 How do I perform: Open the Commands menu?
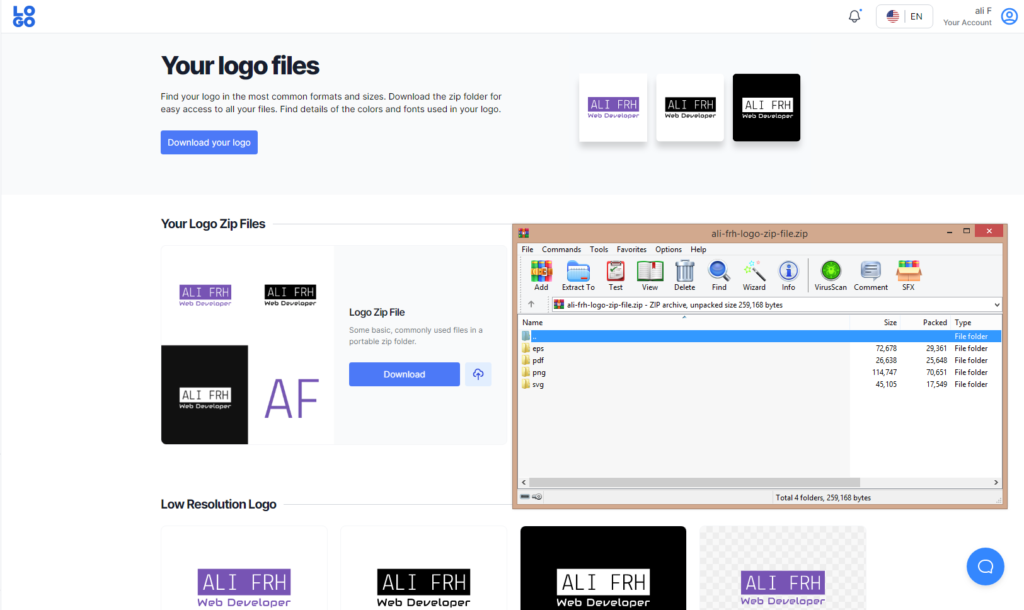561,249
